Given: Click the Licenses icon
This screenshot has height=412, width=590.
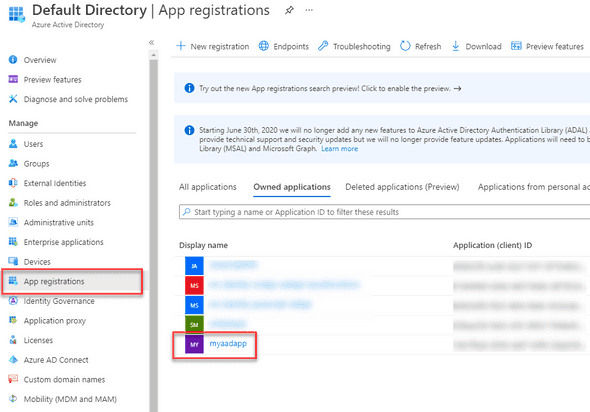Looking at the screenshot, I should [13, 340].
